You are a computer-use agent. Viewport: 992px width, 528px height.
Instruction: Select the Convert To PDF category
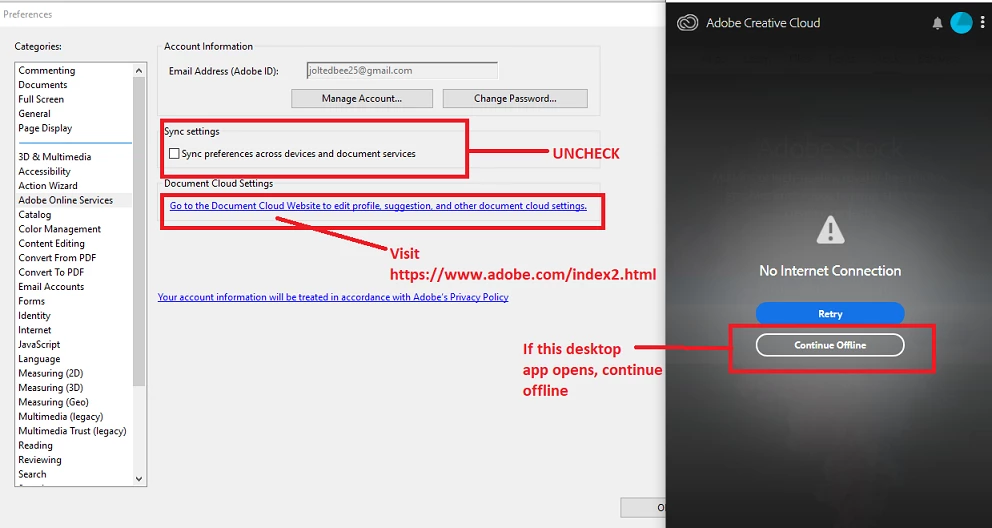[51, 273]
